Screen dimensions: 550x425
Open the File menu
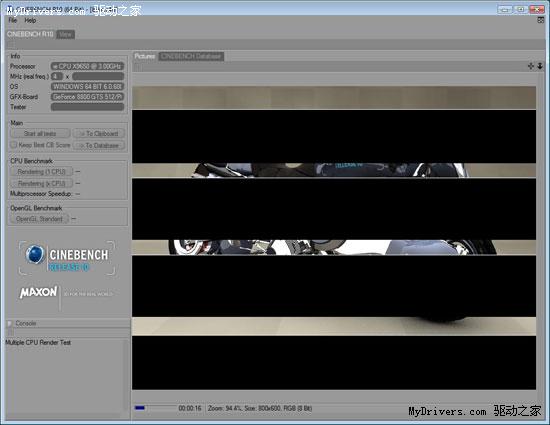pos(13,20)
